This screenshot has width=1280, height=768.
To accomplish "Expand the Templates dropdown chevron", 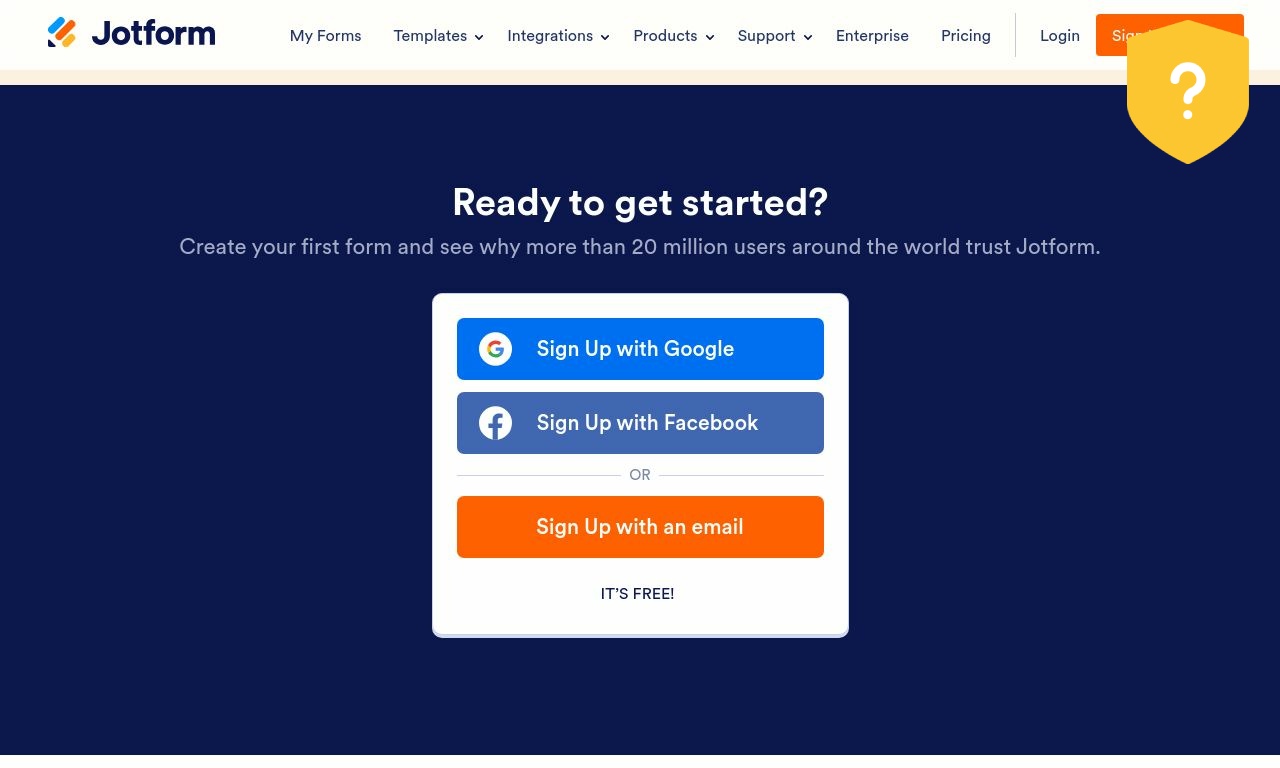I will pyautogui.click(x=479, y=37).
